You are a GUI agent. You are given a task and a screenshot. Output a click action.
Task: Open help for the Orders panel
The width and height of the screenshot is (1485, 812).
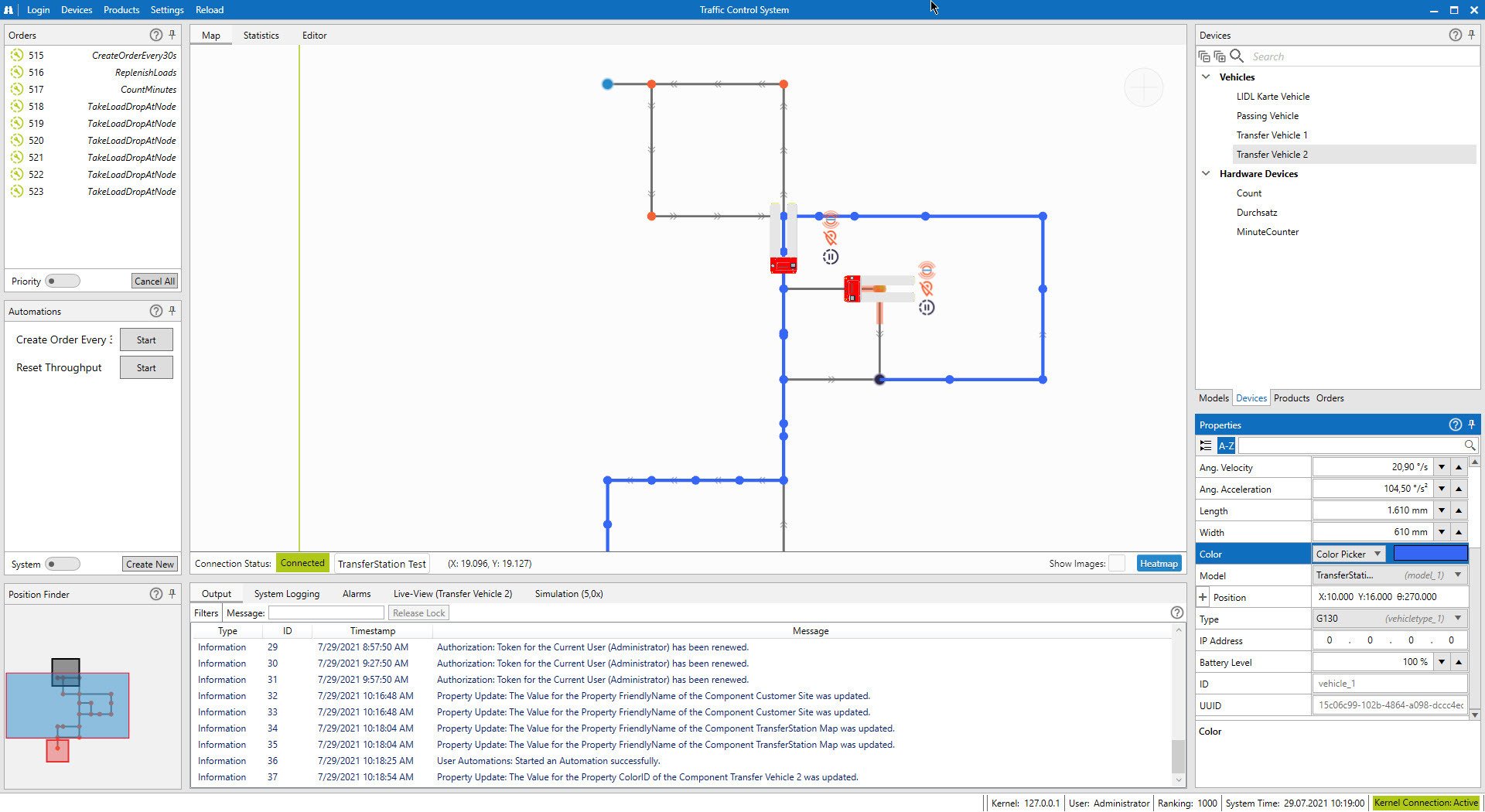155,35
